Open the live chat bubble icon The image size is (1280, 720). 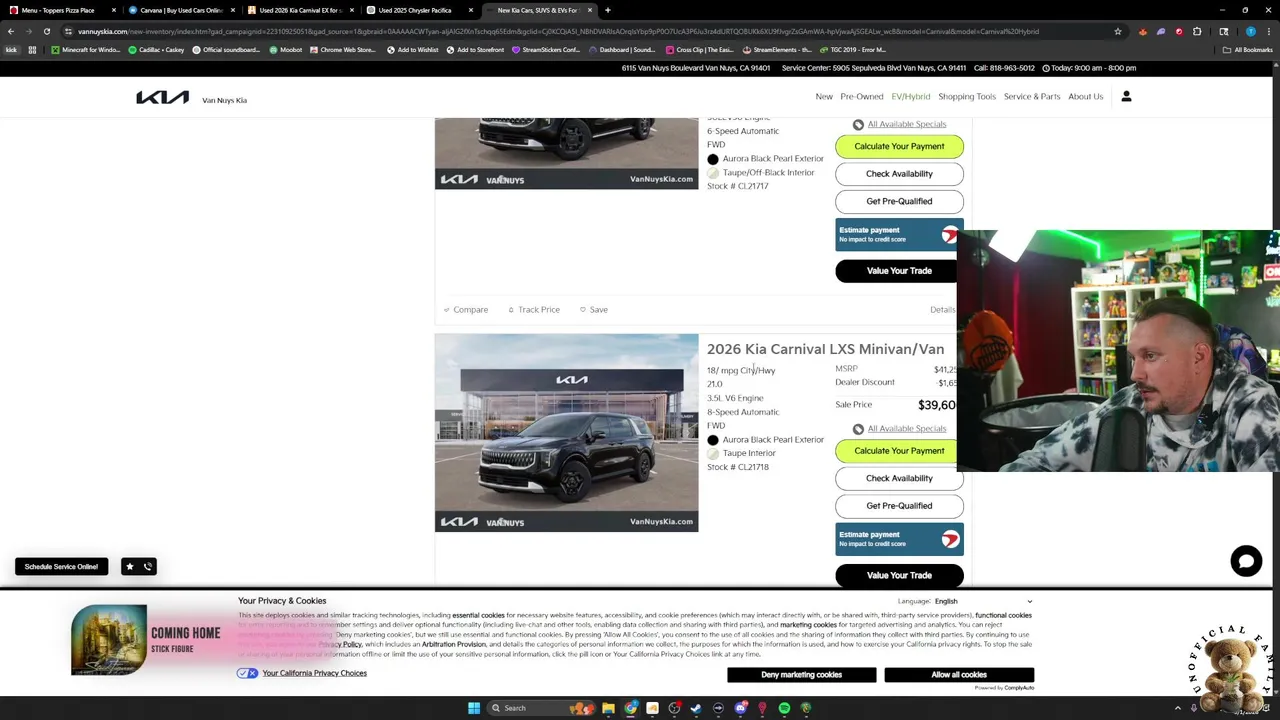point(1246,561)
